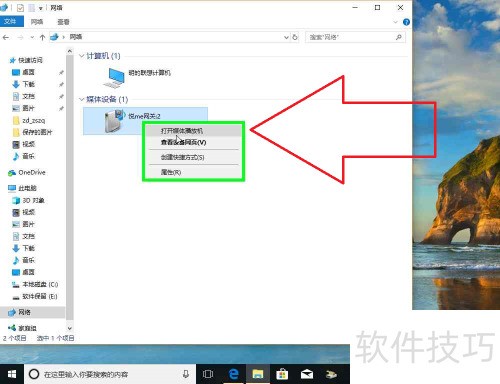Open the computer icon under 计算机 group
500x384 pixels.
(114, 77)
